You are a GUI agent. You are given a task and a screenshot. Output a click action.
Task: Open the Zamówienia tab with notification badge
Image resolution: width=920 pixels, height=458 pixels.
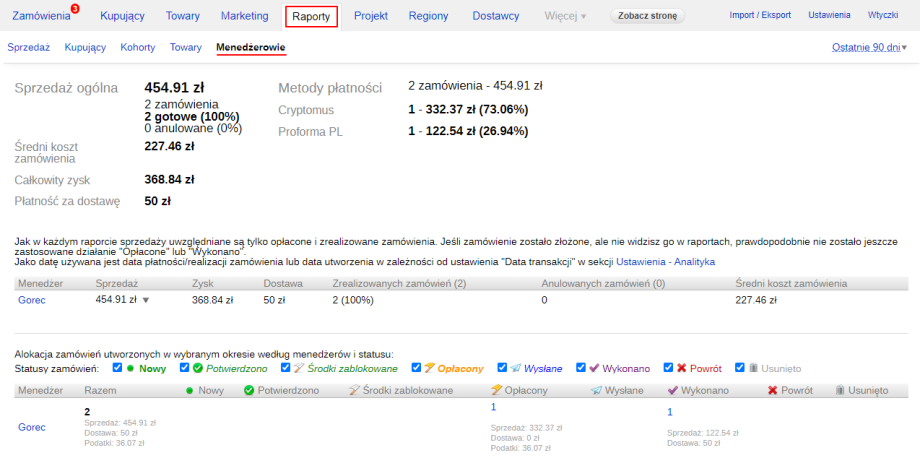41,16
